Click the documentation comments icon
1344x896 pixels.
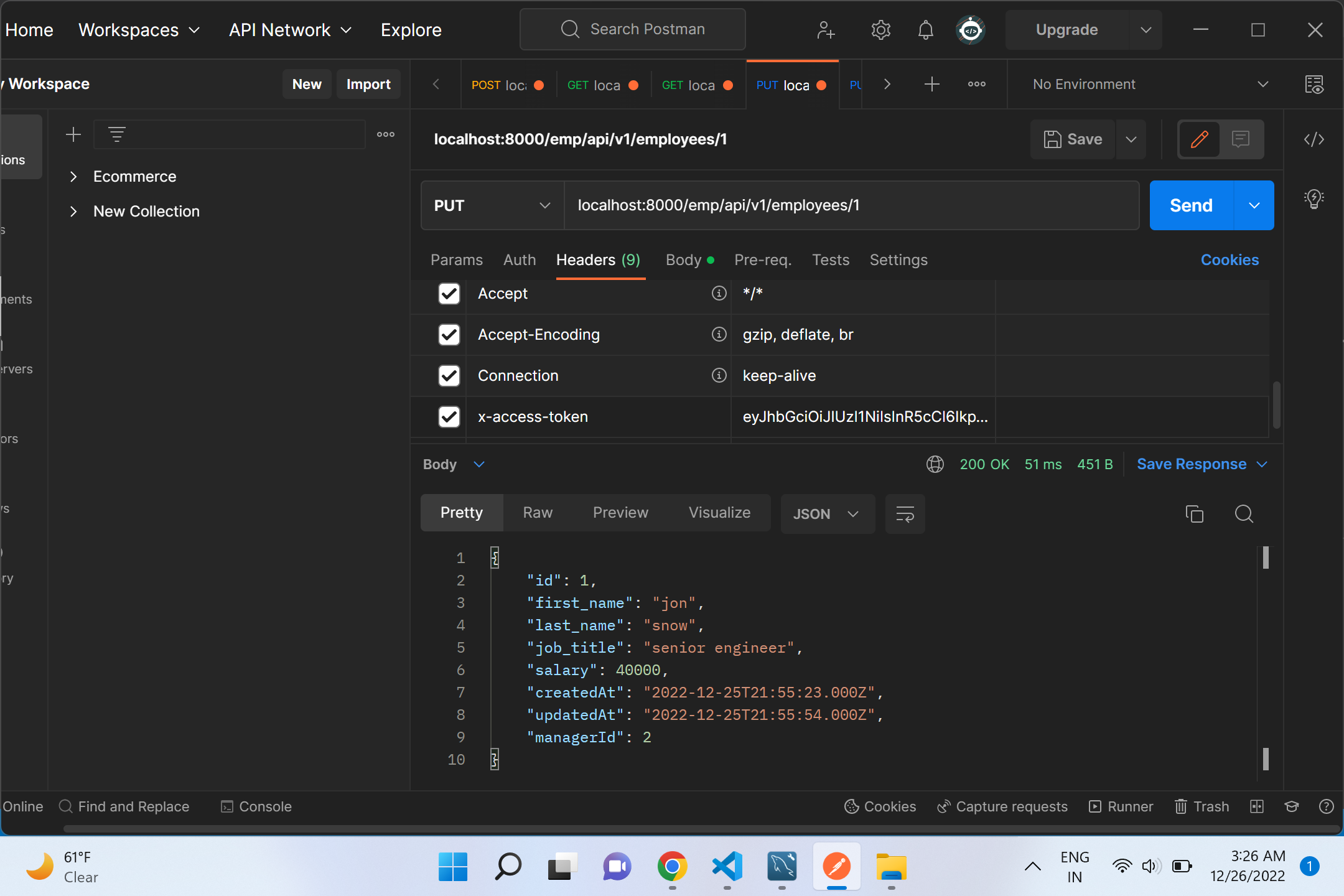(x=1241, y=139)
